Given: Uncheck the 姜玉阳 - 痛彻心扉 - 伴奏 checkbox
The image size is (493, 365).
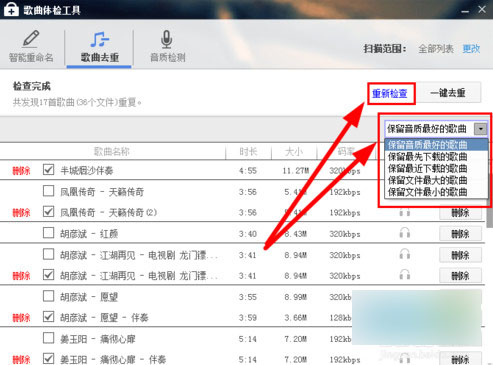Looking at the screenshot, I should point(48,359).
